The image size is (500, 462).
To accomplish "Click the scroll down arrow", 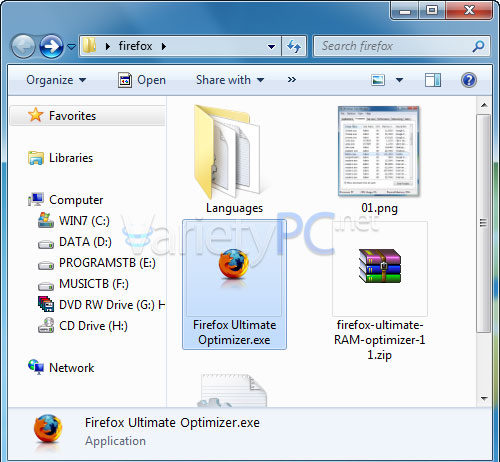I will click(x=484, y=399).
